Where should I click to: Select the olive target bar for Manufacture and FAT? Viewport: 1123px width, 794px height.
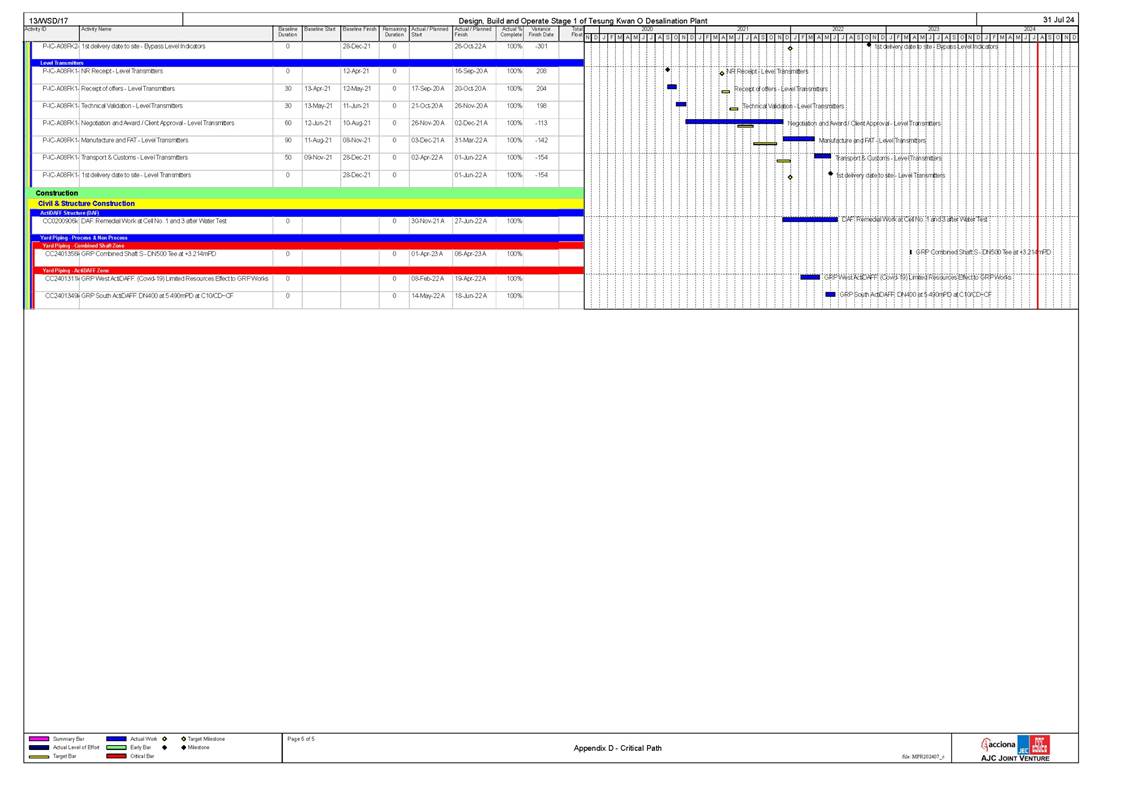[x=764, y=144]
